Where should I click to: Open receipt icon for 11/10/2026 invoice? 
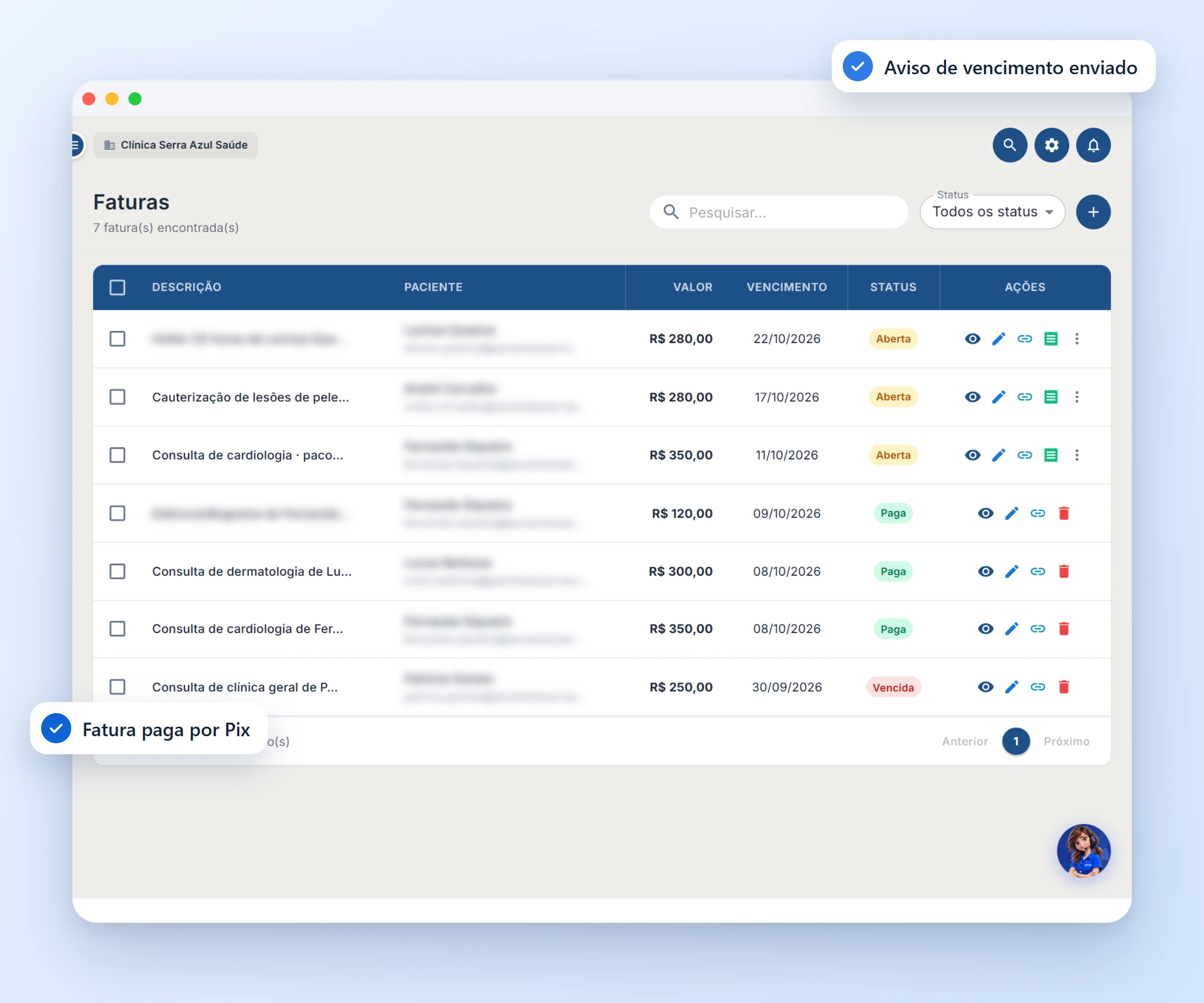[x=1051, y=455]
